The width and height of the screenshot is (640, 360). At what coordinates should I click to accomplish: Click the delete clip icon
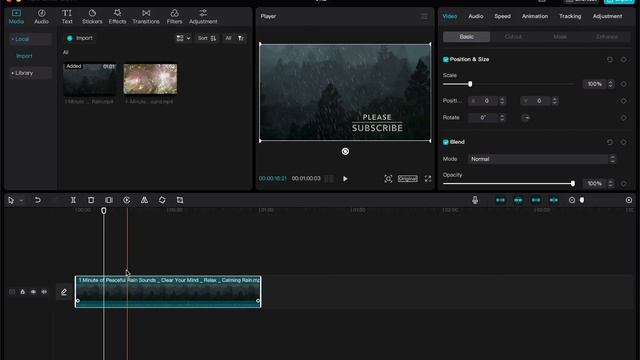[x=91, y=200]
